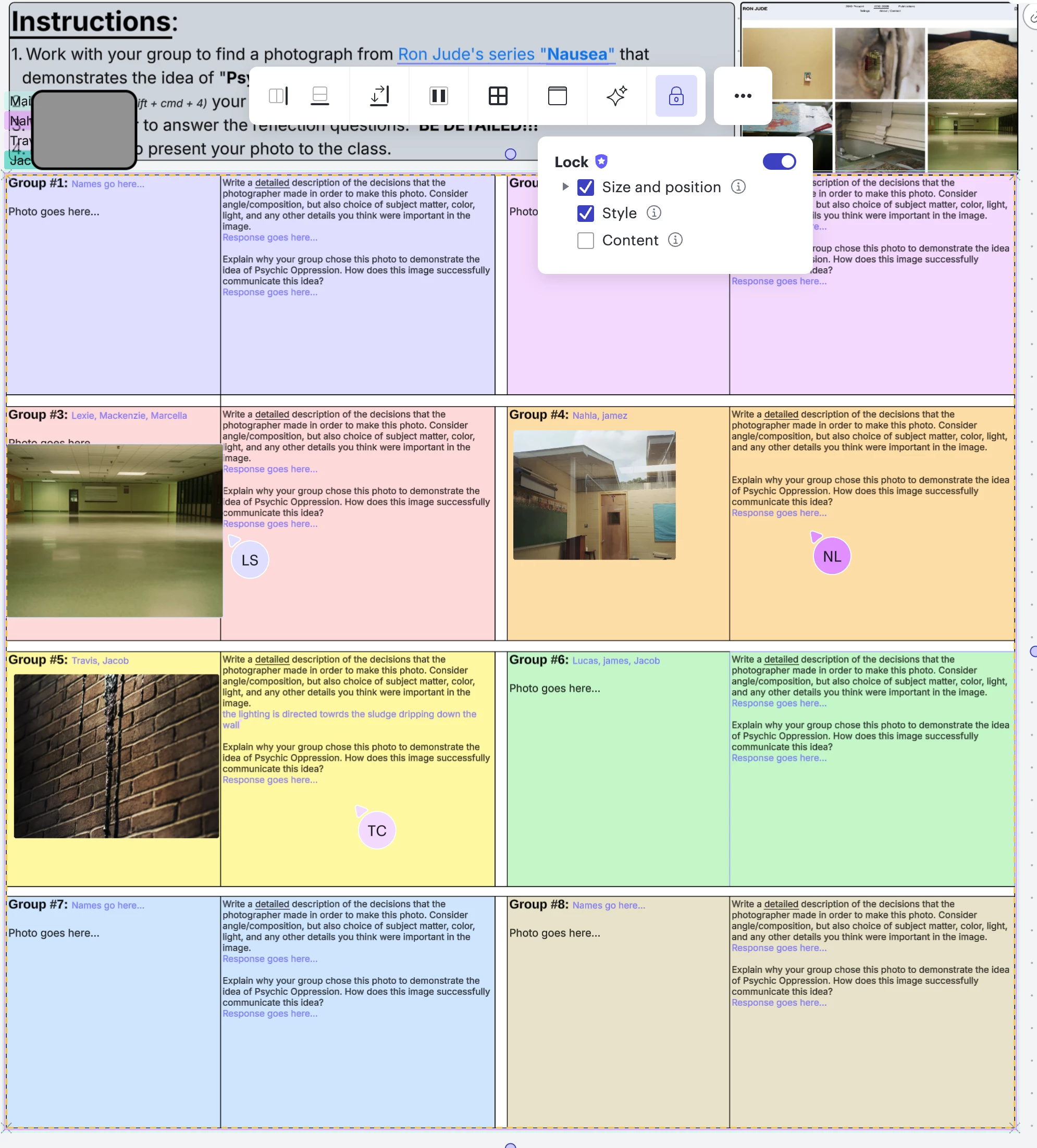Uncheck the Style lock checkbox

(585, 214)
